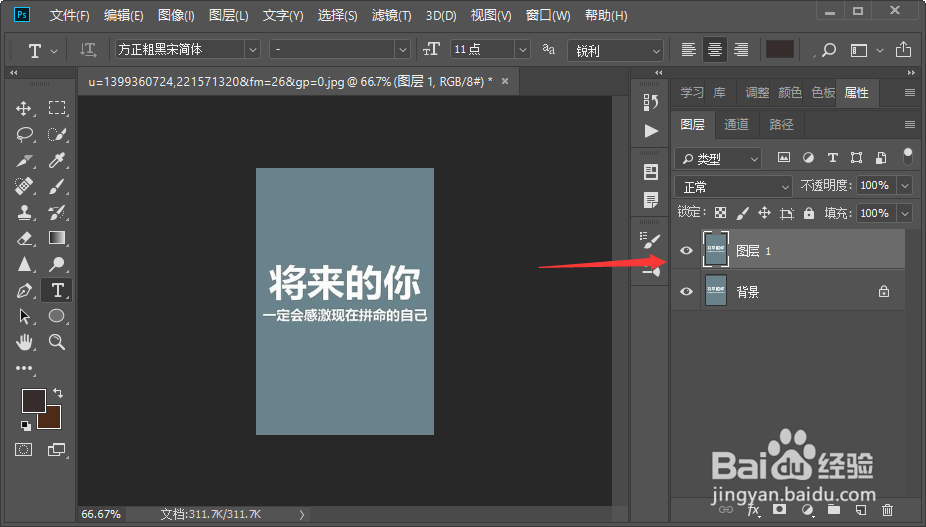The width and height of the screenshot is (926, 527).
Task: Toggle the layer filter on/off switch
Action: [x=908, y=157]
